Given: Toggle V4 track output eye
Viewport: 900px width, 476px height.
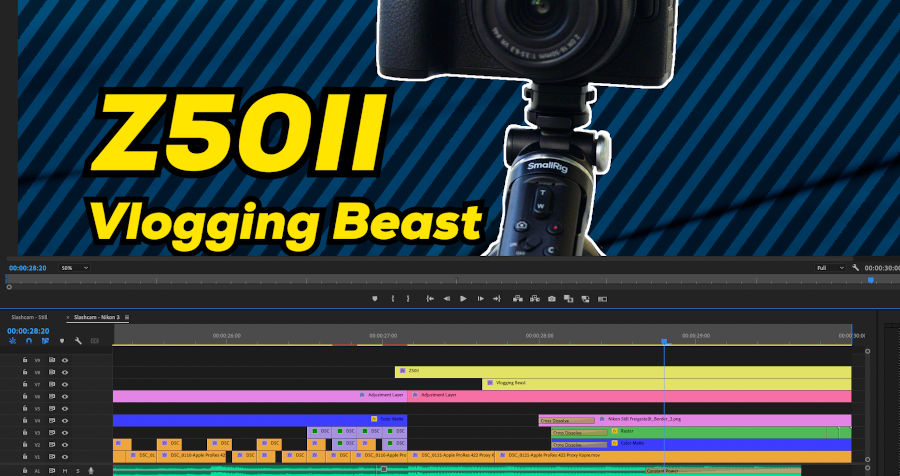Looking at the screenshot, I should tap(65, 420).
